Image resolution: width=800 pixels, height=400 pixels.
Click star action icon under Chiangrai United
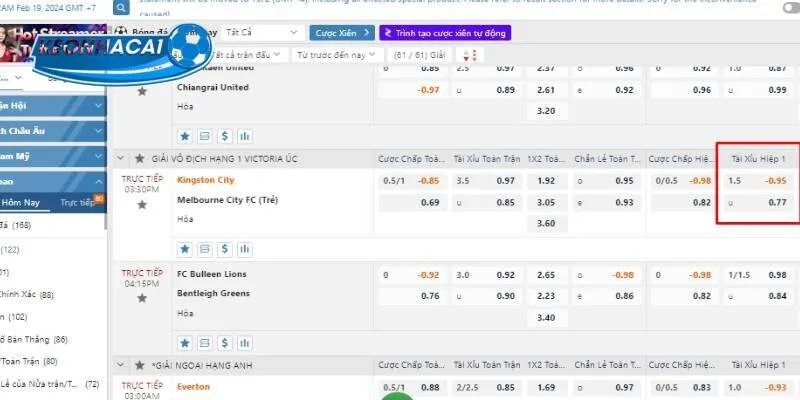185,136
